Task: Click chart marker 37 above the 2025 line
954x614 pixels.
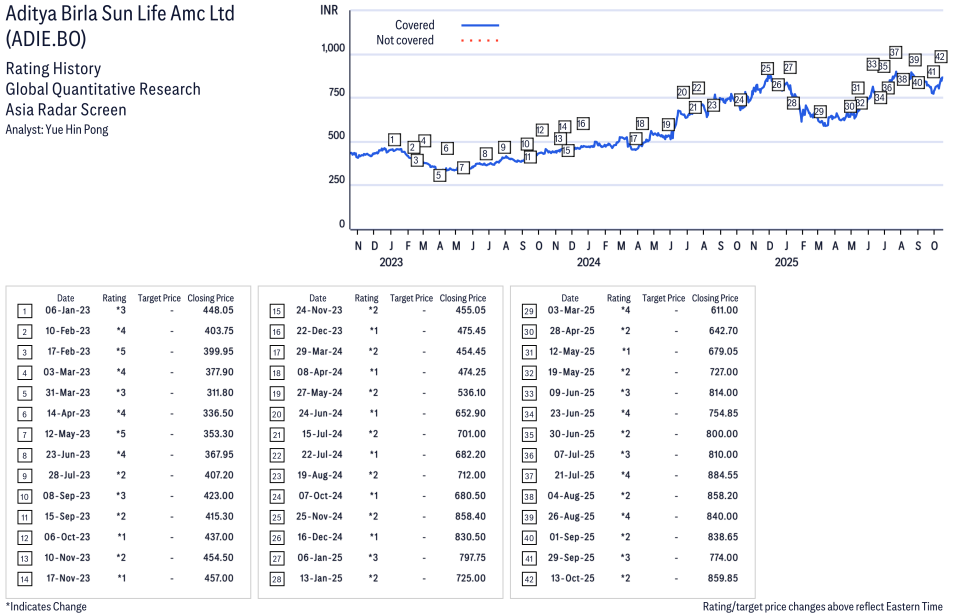Action: point(895,52)
